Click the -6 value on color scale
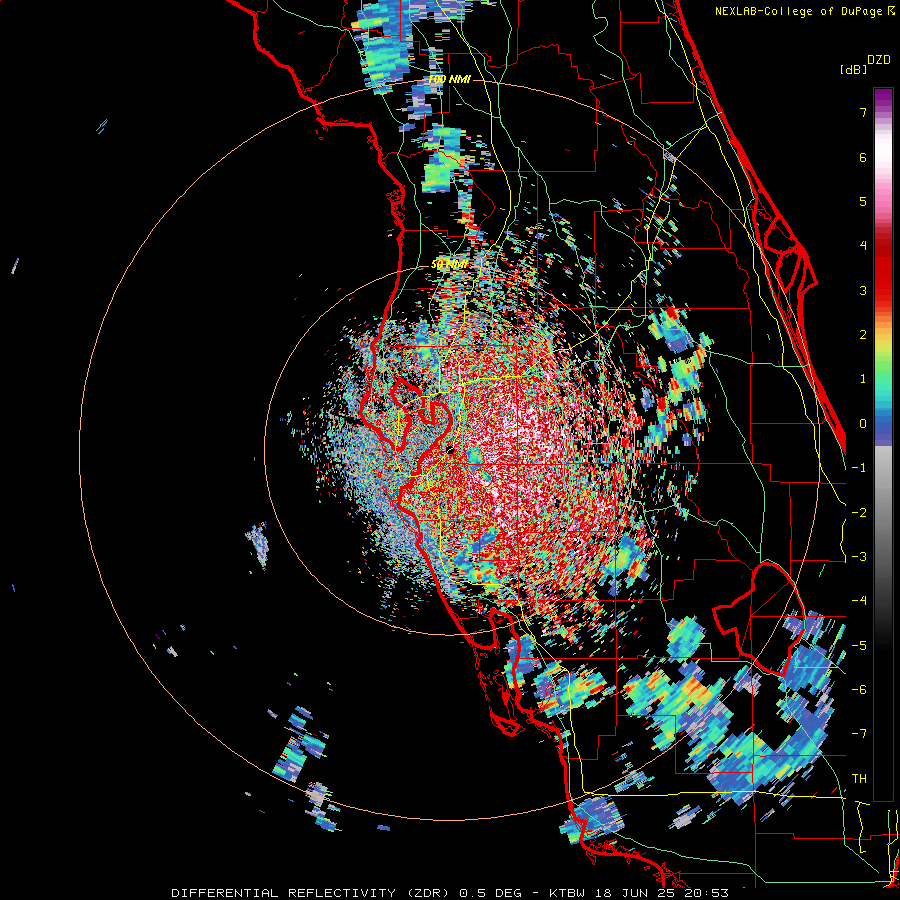 859,690
